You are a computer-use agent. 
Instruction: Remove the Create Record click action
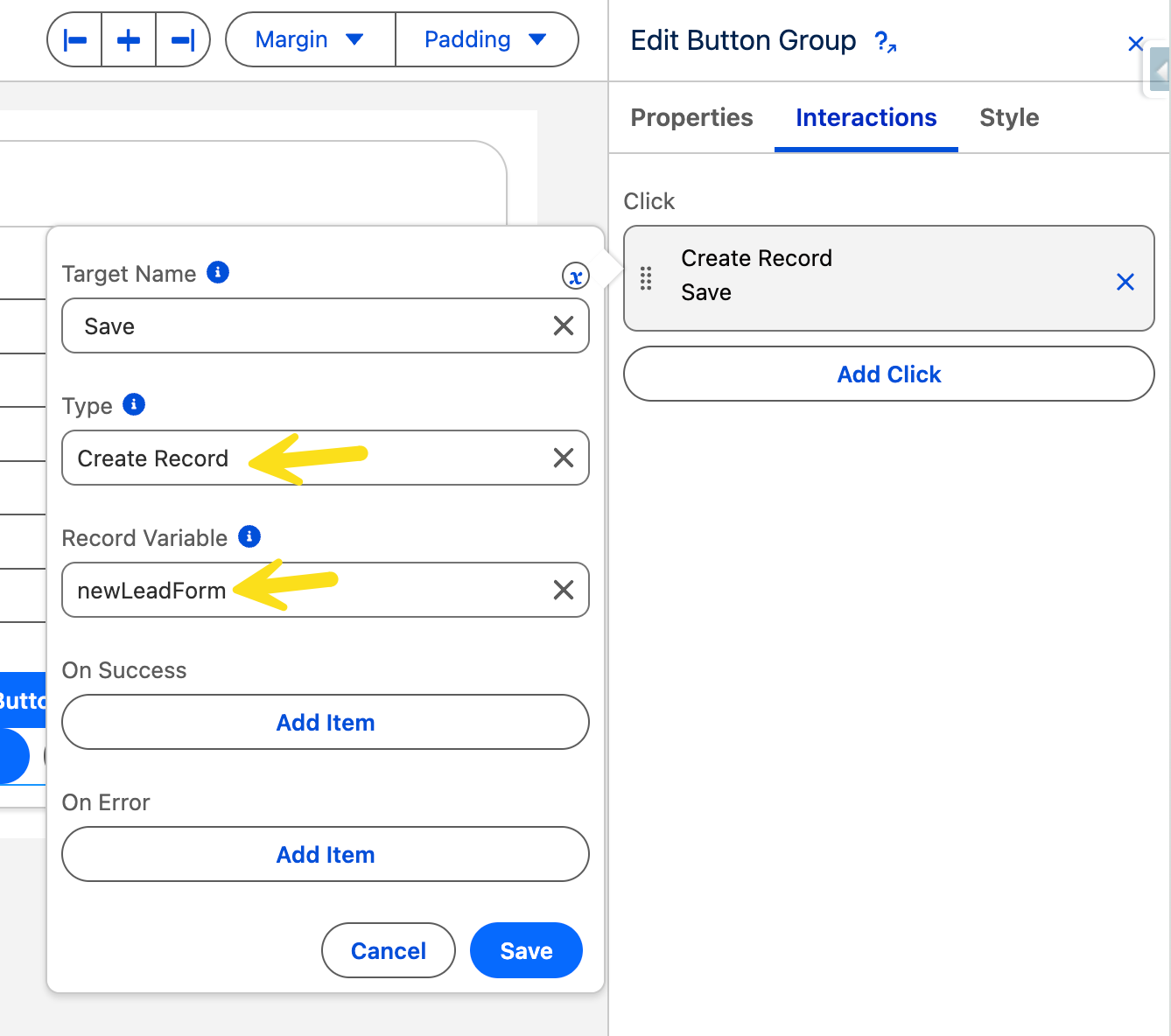click(x=1125, y=282)
